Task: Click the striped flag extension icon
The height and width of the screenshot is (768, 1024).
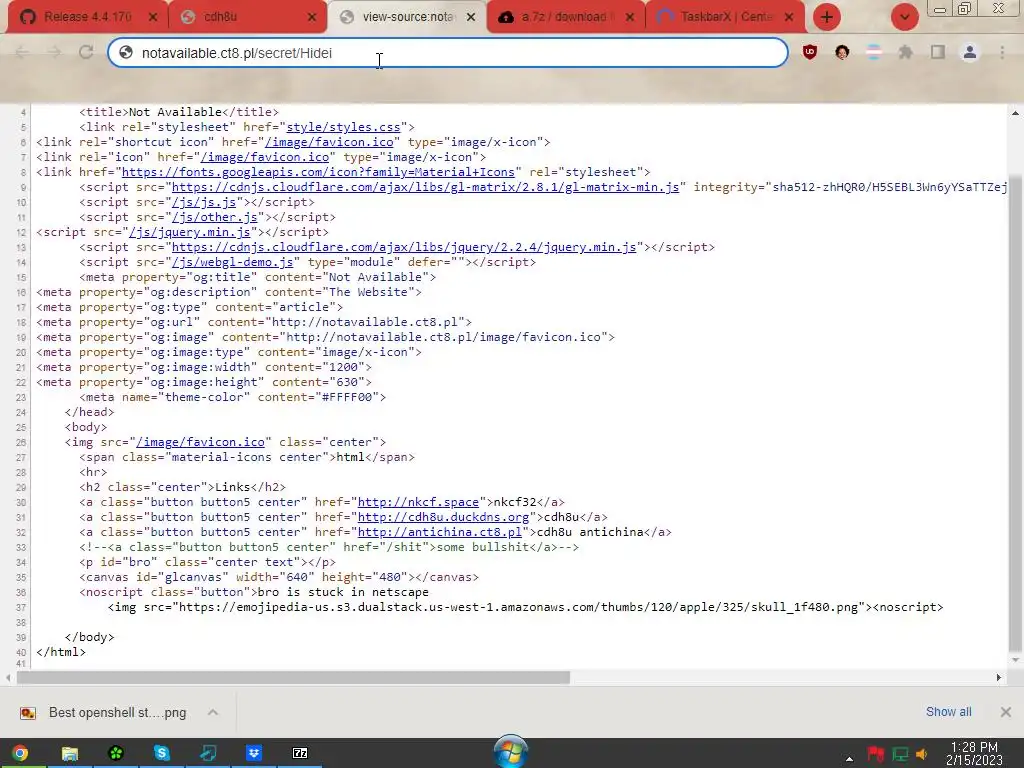Action: click(874, 52)
